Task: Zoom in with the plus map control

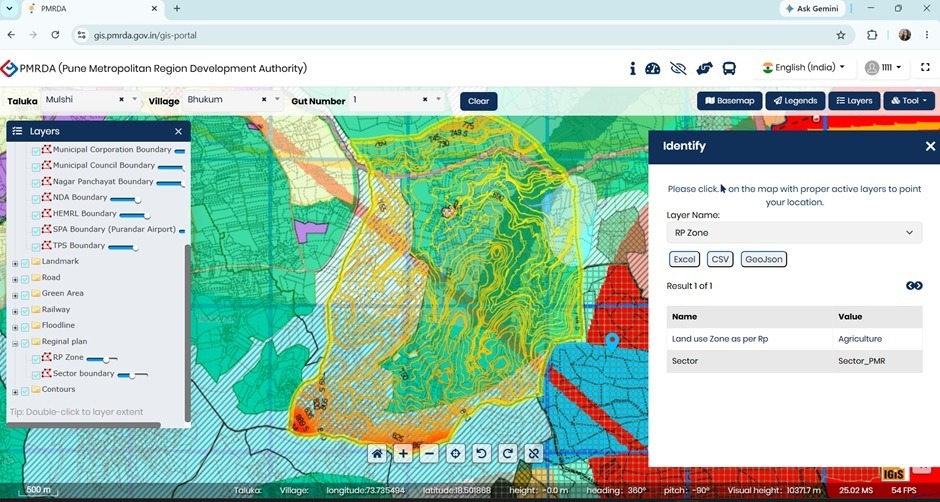Action: tap(403, 453)
